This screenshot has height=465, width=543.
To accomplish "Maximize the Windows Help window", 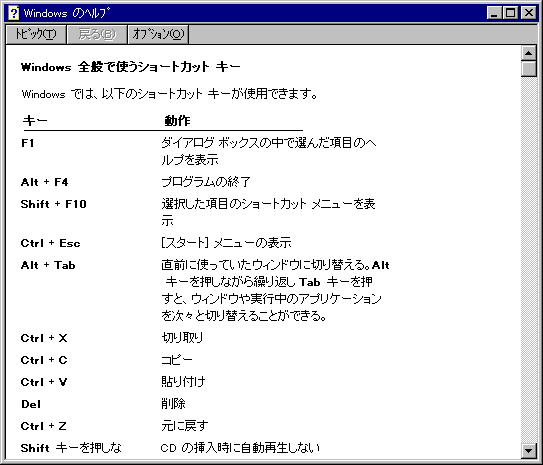I will [x=510, y=13].
